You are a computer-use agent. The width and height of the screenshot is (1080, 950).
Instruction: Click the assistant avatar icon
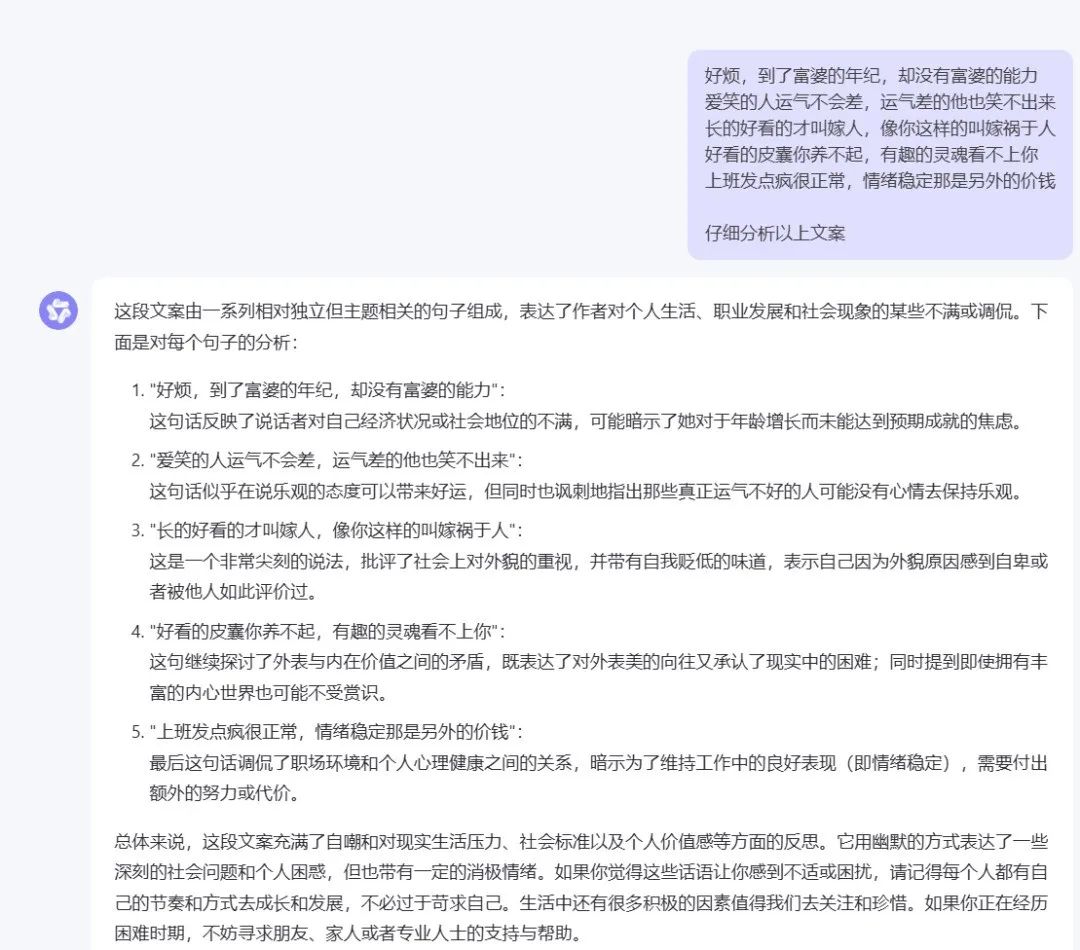tap(59, 310)
